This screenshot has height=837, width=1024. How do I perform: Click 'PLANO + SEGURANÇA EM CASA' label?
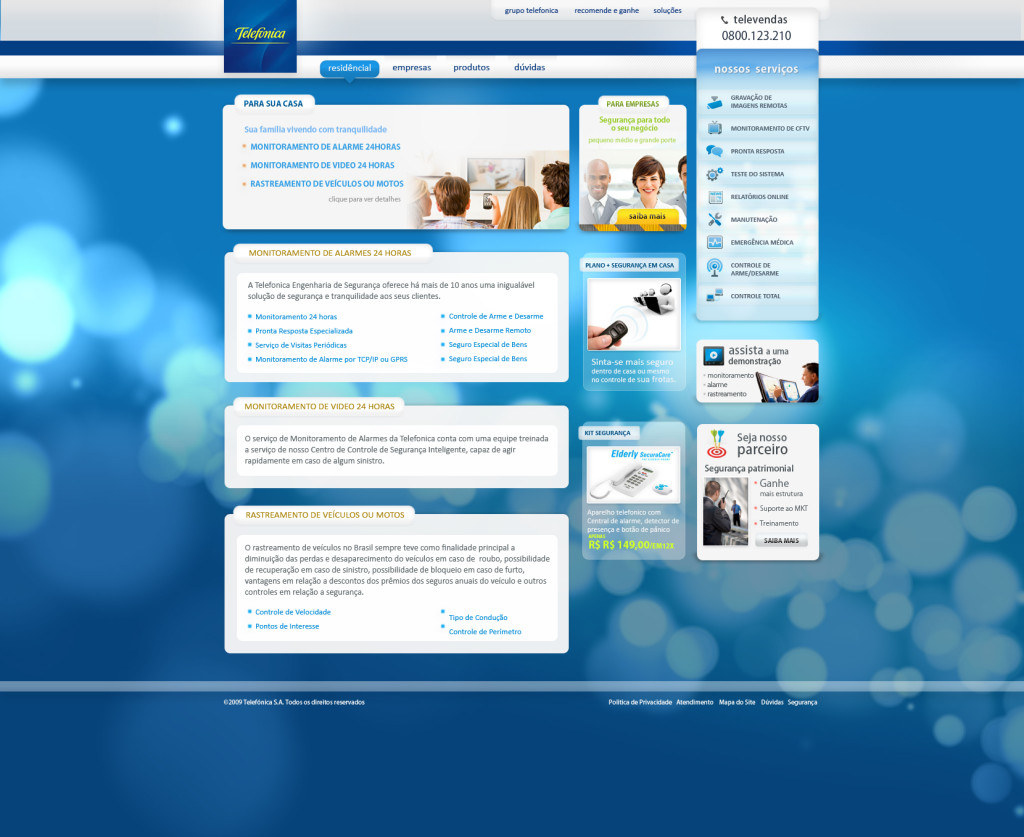pos(630,266)
